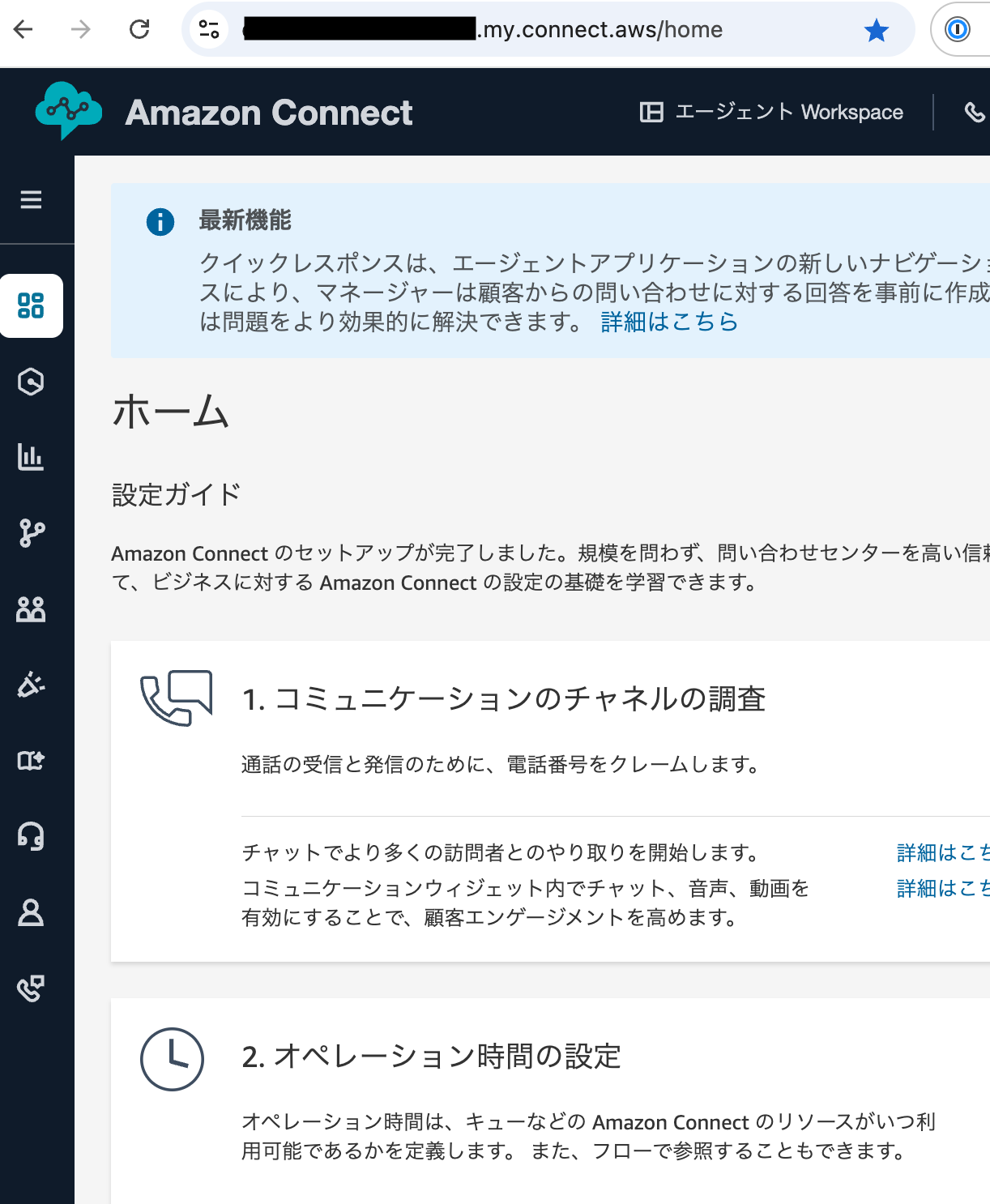990x1204 pixels.
Task: Open the 1Password extension icon
Action: click(958, 30)
